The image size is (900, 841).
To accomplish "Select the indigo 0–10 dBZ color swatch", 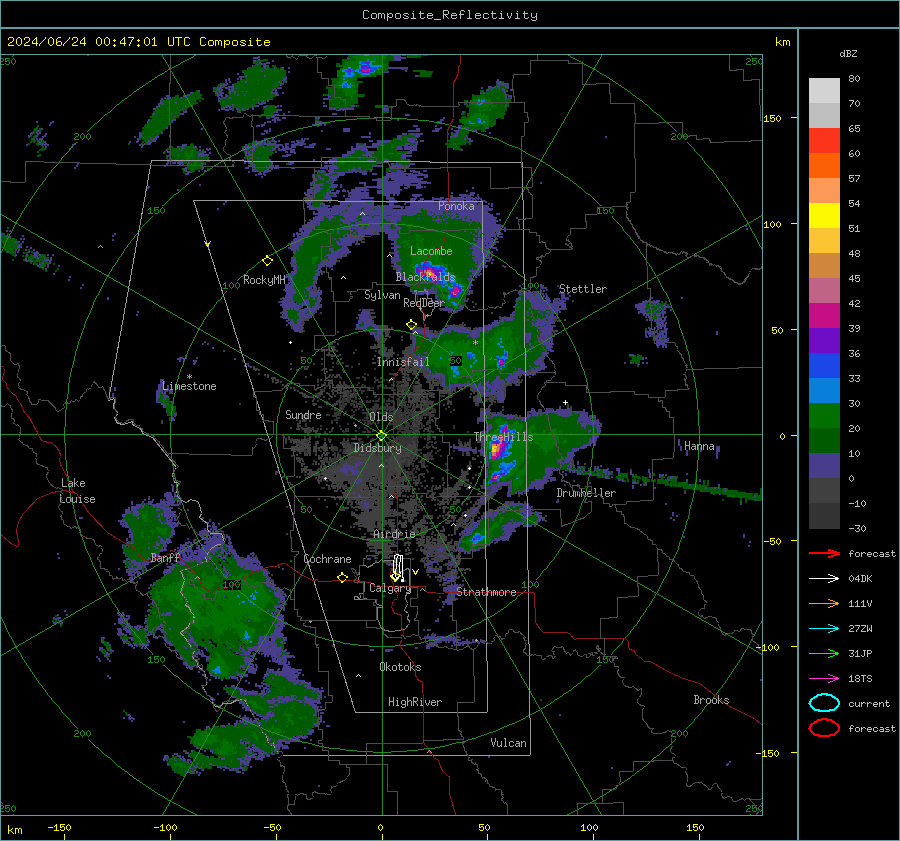I will point(824,466).
